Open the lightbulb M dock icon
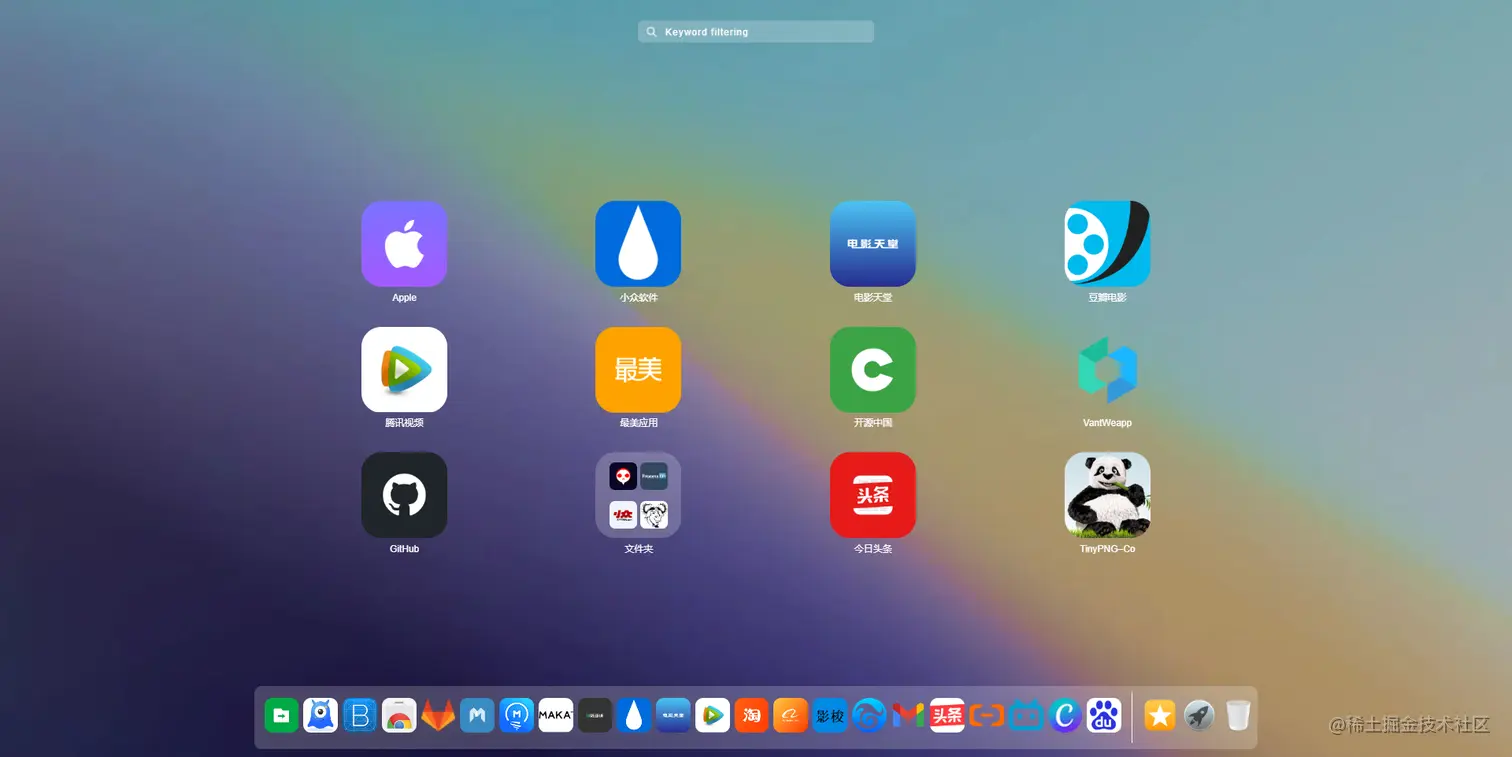 pyautogui.click(x=516, y=715)
